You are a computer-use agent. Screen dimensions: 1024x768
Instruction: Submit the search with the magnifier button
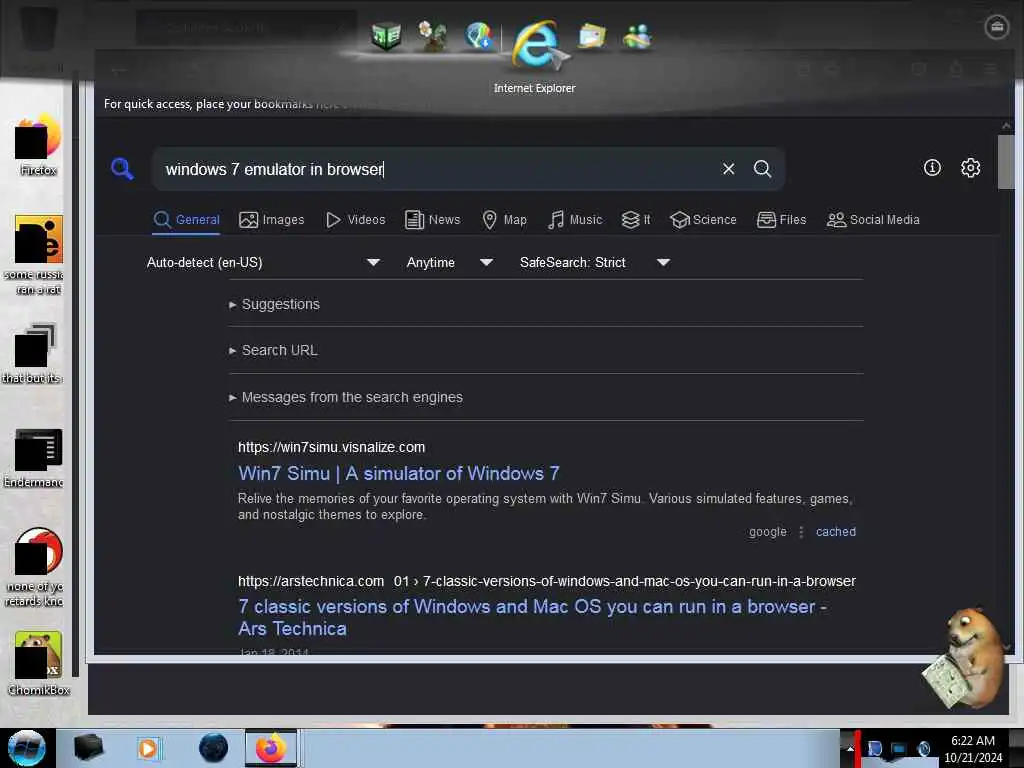pyautogui.click(x=762, y=169)
